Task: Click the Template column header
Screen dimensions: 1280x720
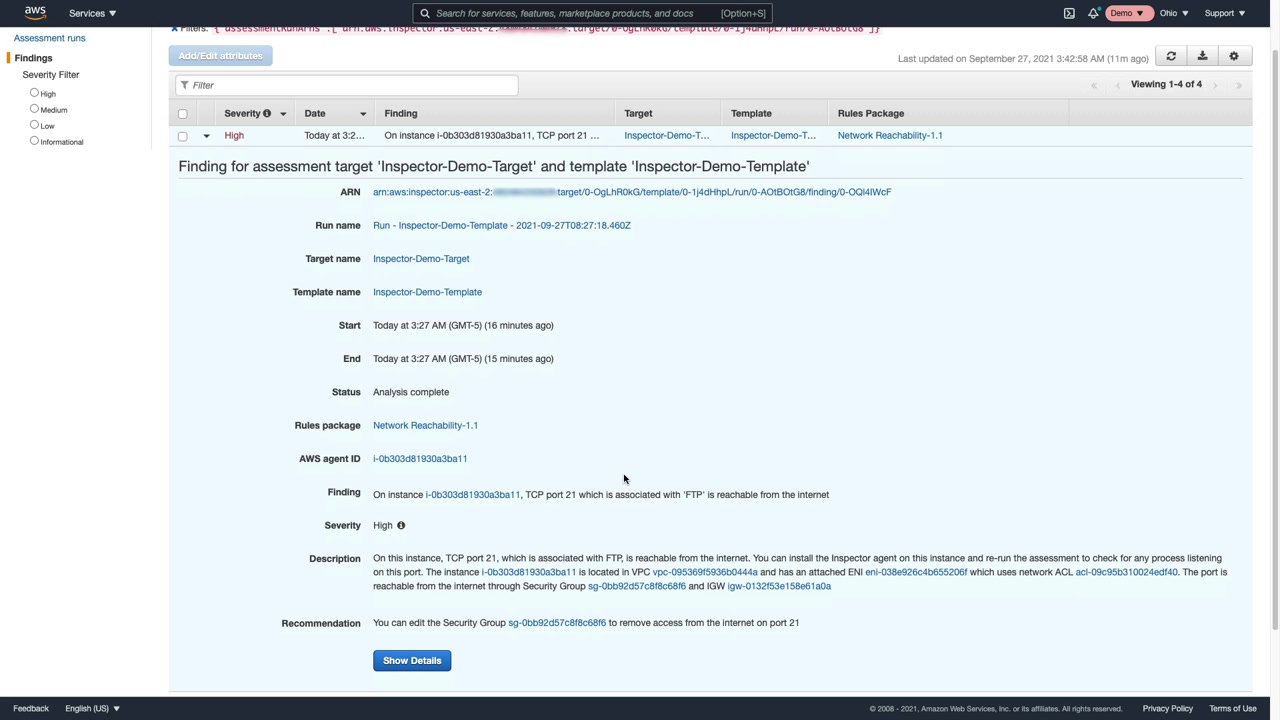Action: tap(751, 113)
